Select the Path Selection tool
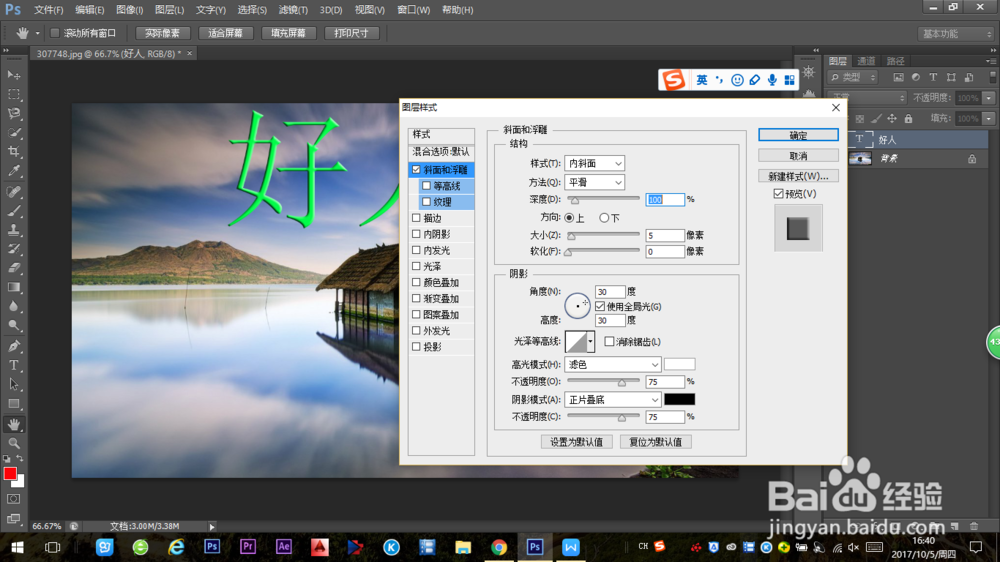 pyautogui.click(x=13, y=385)
